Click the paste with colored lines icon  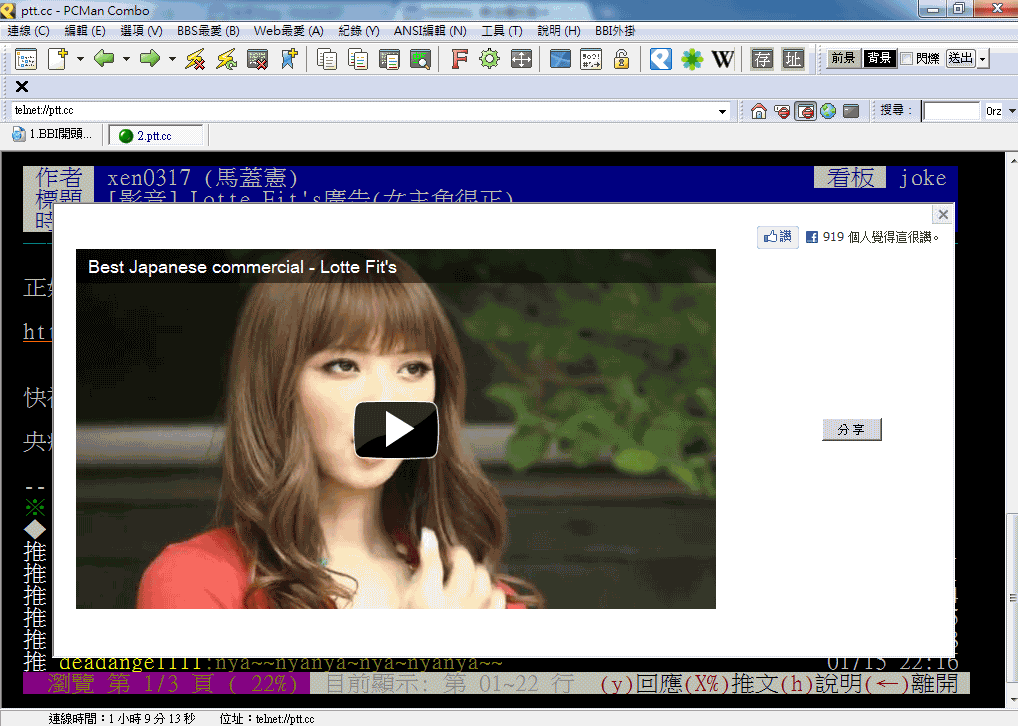[389, 59]
